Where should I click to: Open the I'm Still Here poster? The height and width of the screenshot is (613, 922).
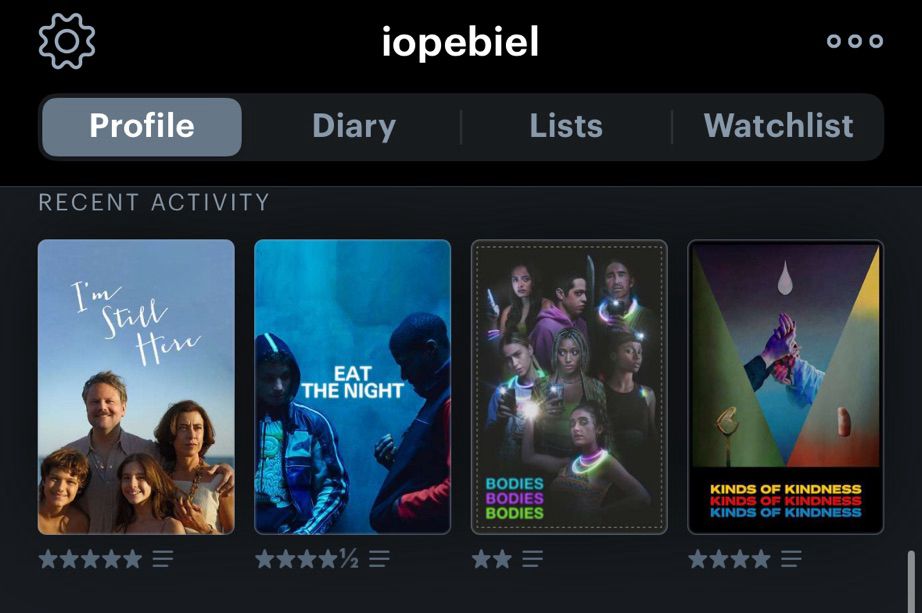136,387
